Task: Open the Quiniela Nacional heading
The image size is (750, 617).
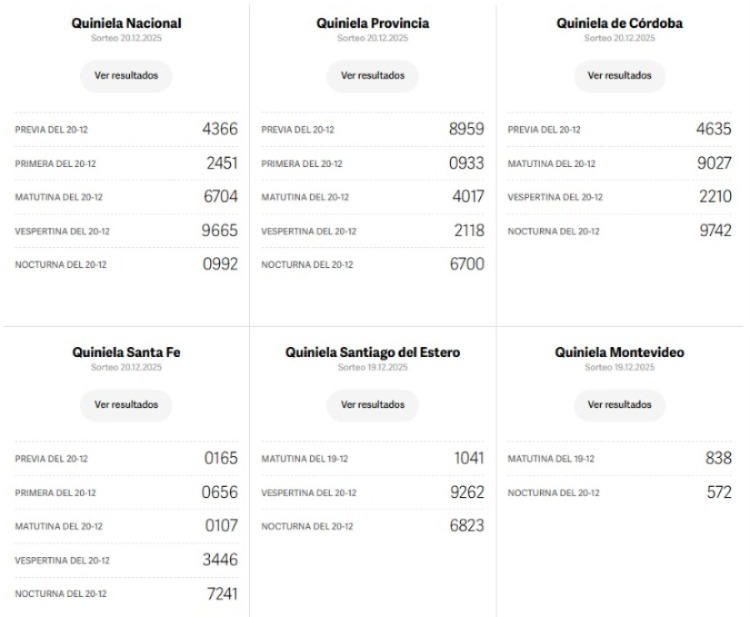Action: [x=126, y=23]
